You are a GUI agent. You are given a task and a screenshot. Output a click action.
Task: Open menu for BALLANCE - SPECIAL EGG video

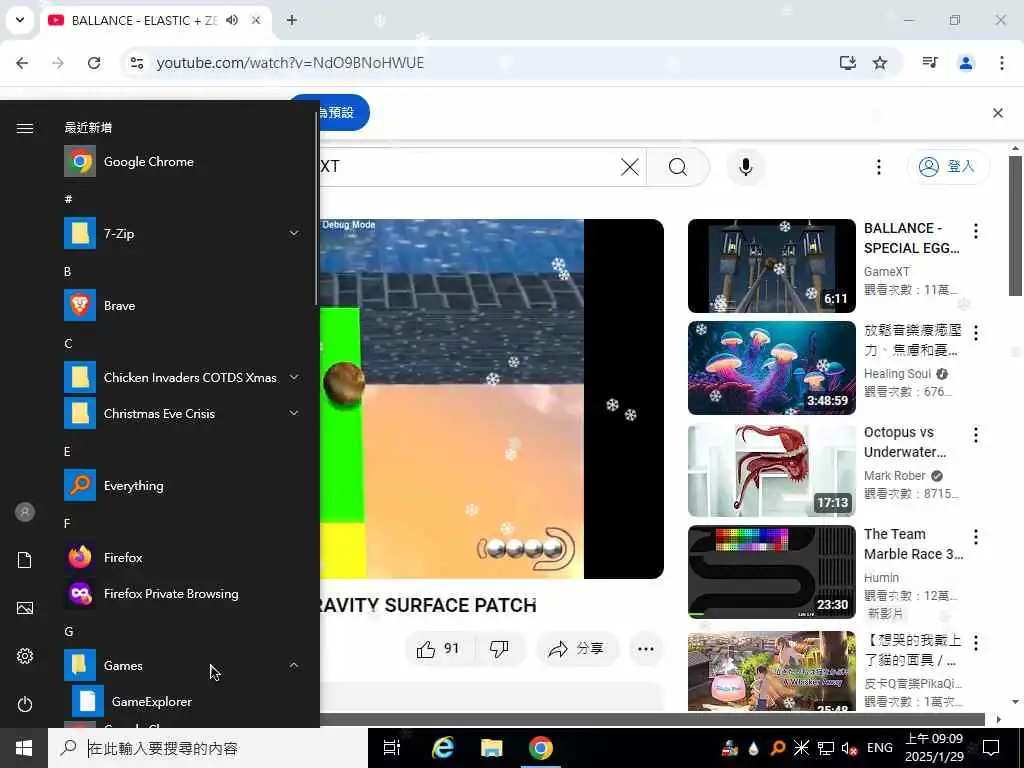tap(976, 231)
